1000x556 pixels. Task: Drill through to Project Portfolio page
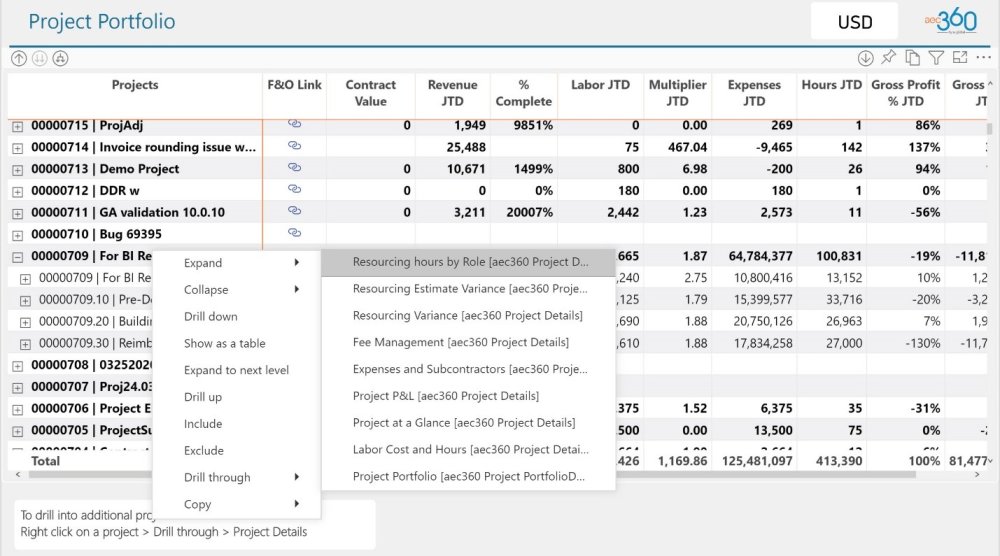point(469,476)
